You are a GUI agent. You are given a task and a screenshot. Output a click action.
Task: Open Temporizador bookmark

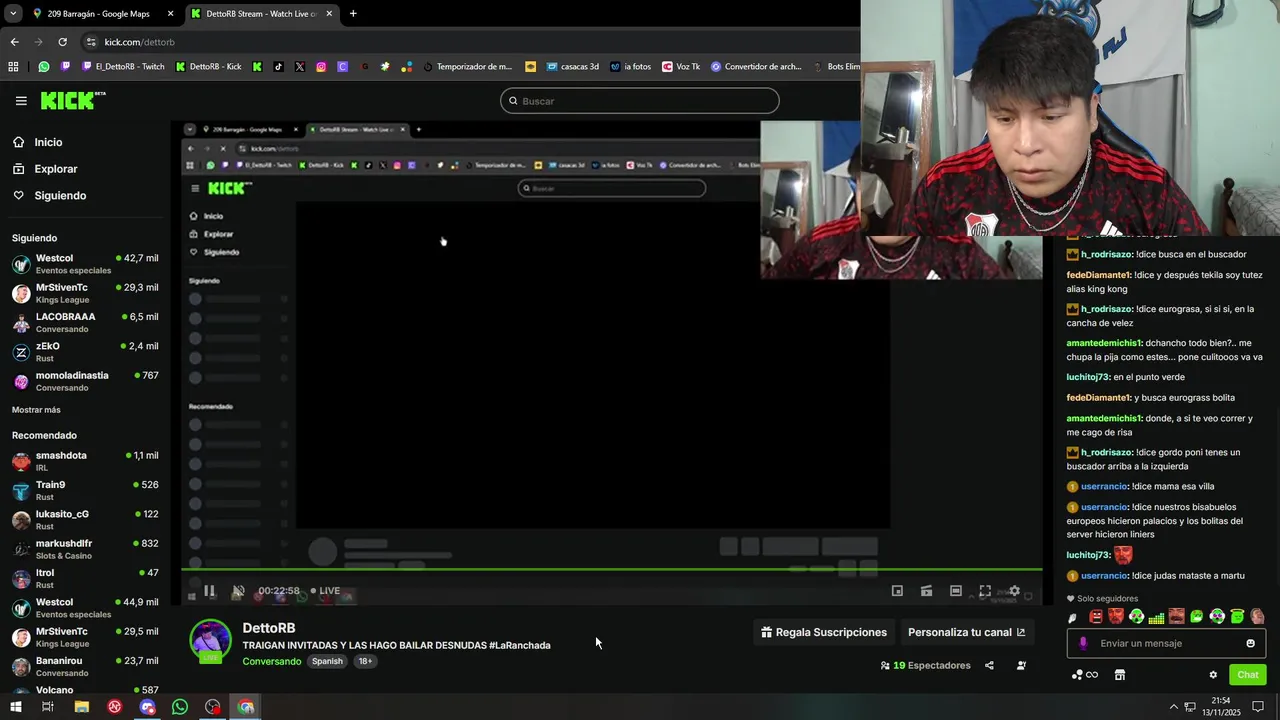tap(467, 67)
